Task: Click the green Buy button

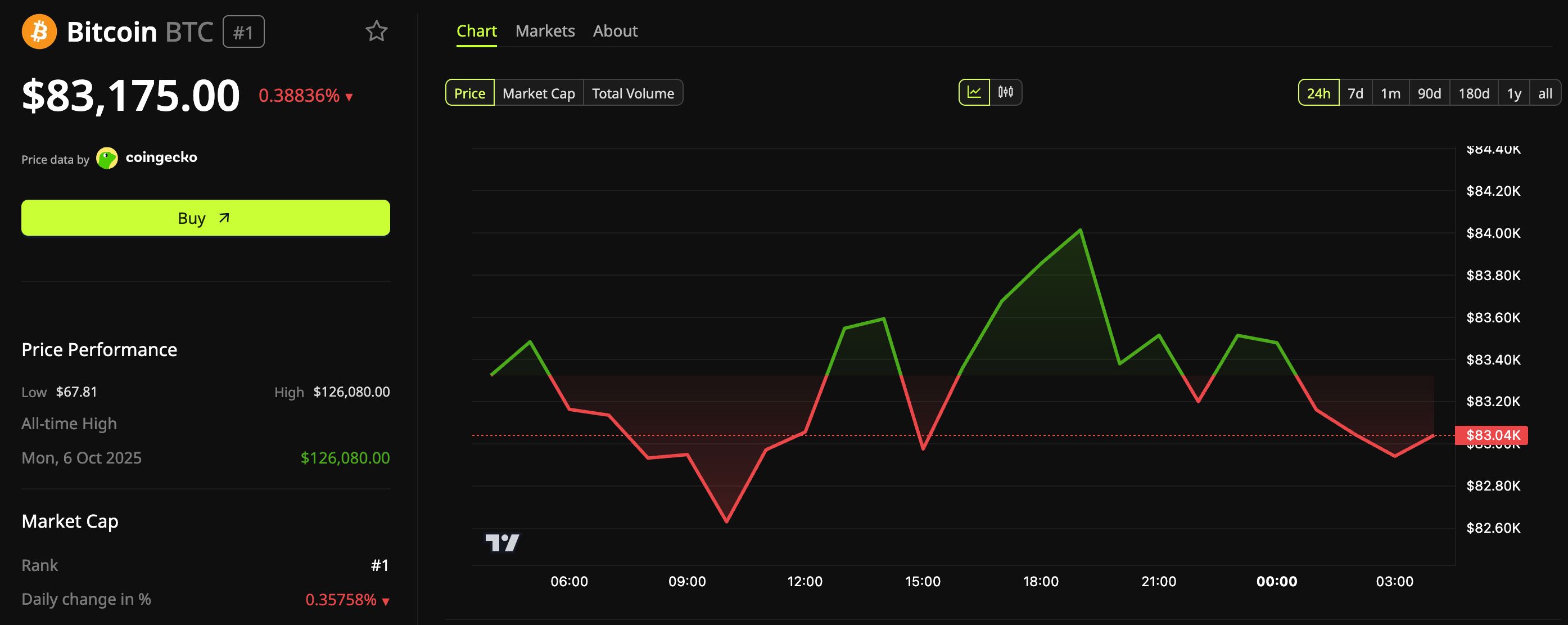Action: tap(206, 218)
